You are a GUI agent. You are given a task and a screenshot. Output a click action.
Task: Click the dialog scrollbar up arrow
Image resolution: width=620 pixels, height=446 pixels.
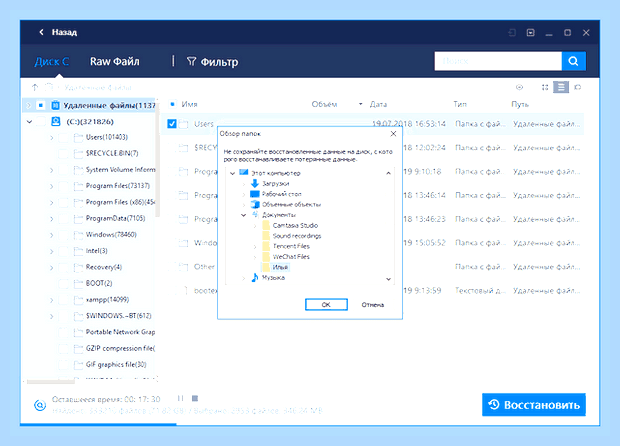tap(388, 173)
